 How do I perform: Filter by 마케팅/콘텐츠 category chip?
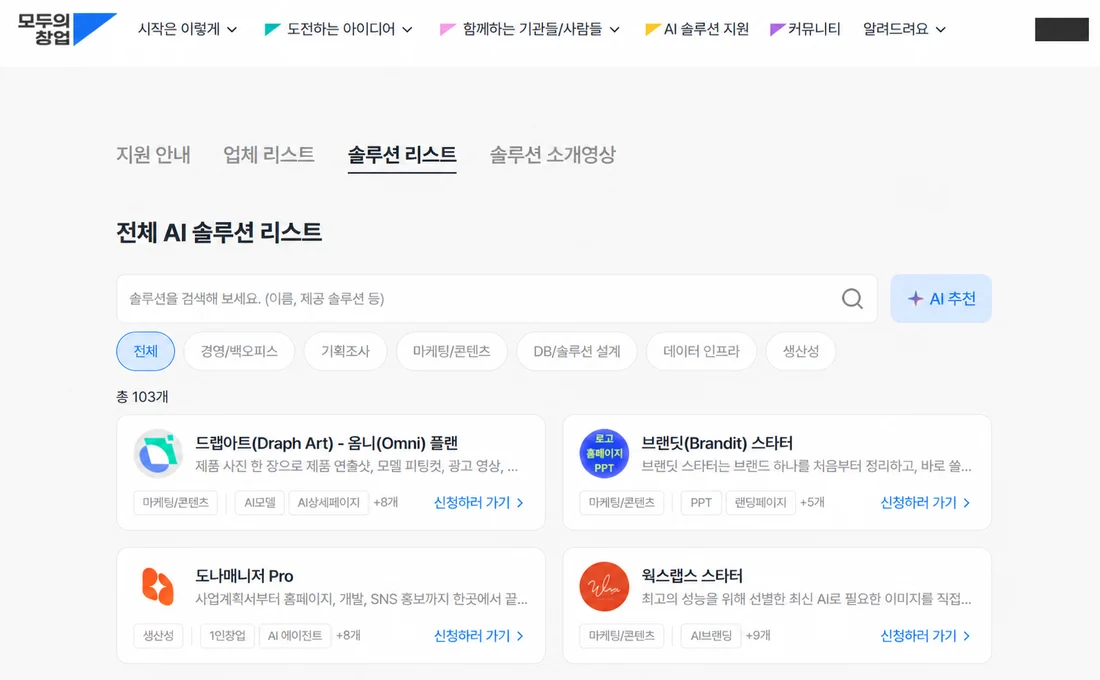click(x=452, y=351)
